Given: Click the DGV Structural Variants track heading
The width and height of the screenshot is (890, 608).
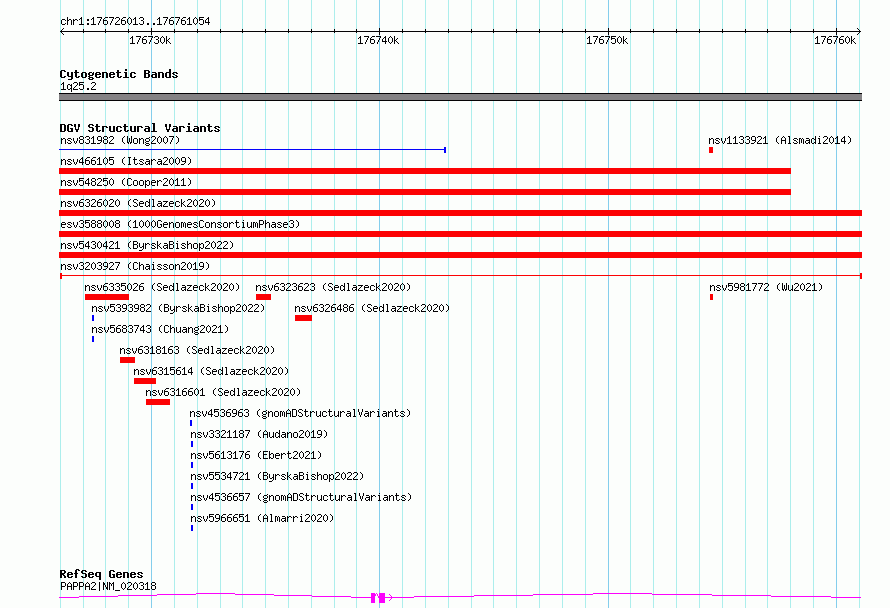Looking at the screenshot, I should point(140,128).
